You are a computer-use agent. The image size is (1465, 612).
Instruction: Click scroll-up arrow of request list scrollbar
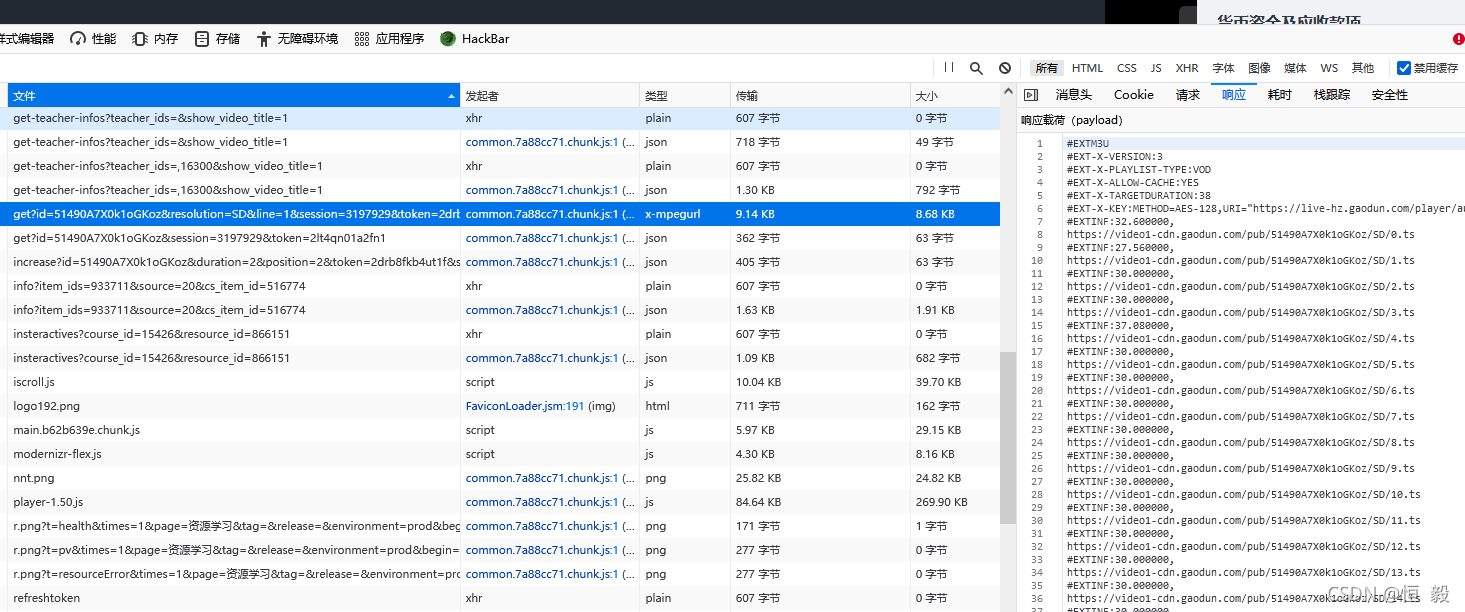[1008, 92]
